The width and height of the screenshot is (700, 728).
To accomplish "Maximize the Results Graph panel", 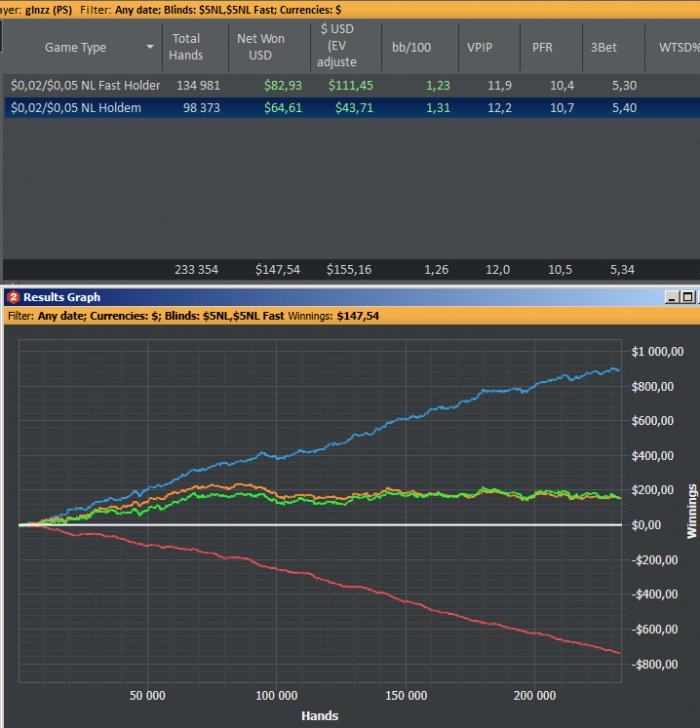I will (688, 297).
